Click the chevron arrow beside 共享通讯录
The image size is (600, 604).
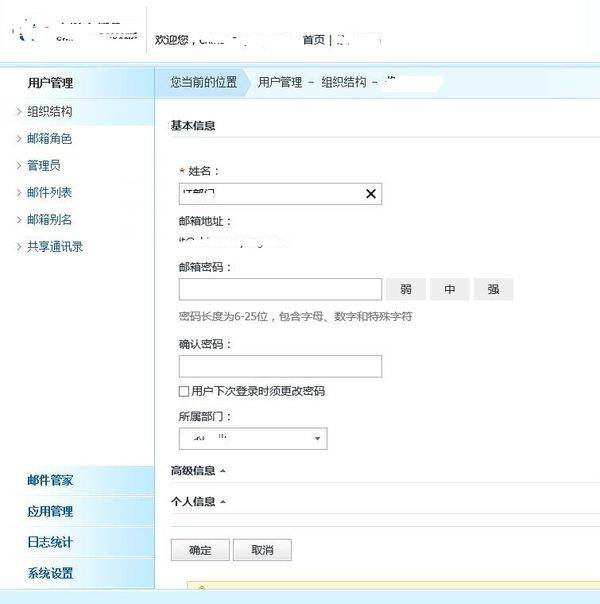19,247
